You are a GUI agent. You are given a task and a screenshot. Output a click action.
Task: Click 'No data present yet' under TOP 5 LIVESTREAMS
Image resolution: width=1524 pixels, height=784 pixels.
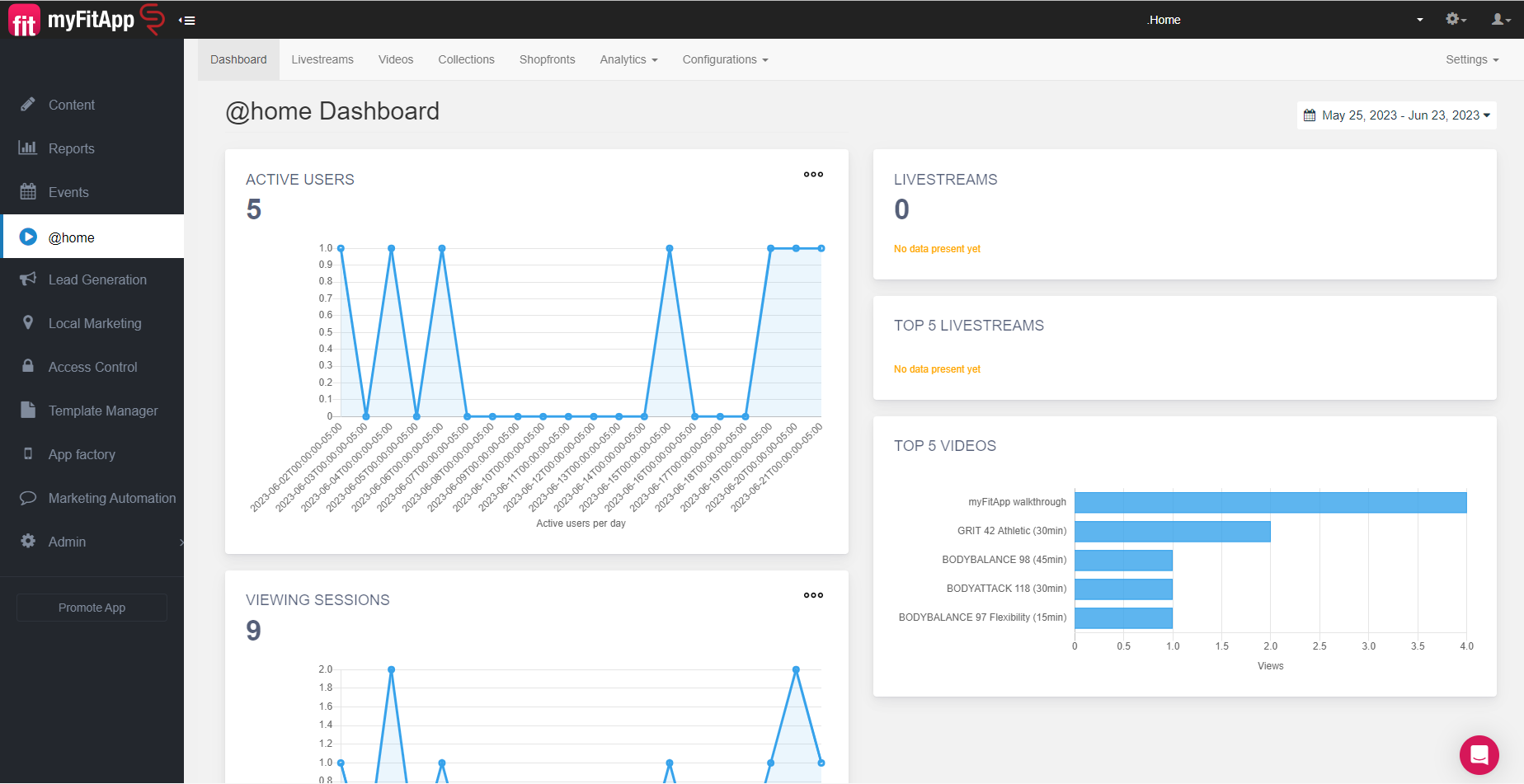[x=937, y=369]
